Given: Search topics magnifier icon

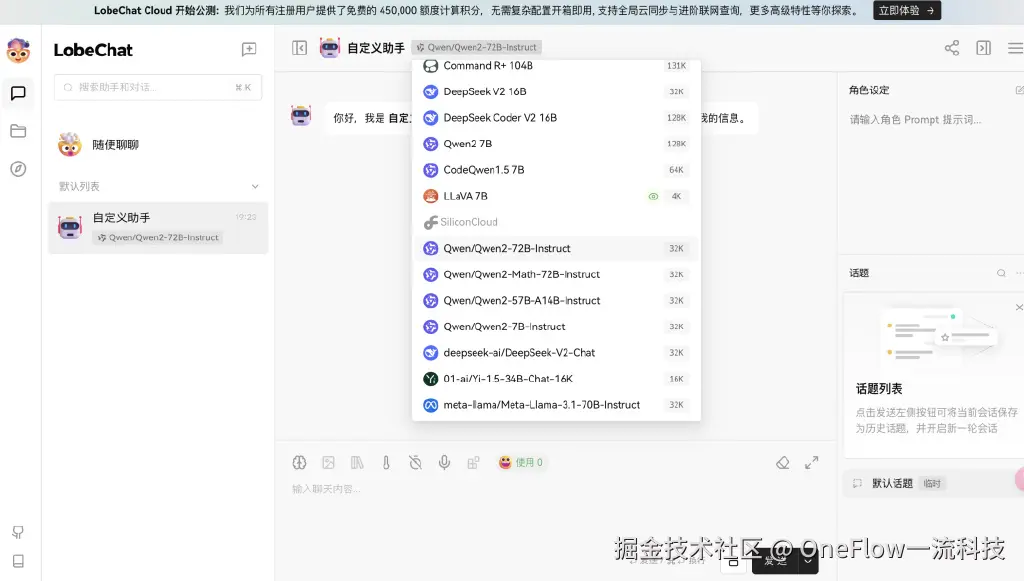Looking at the screenshot, I should point(1000,273).
